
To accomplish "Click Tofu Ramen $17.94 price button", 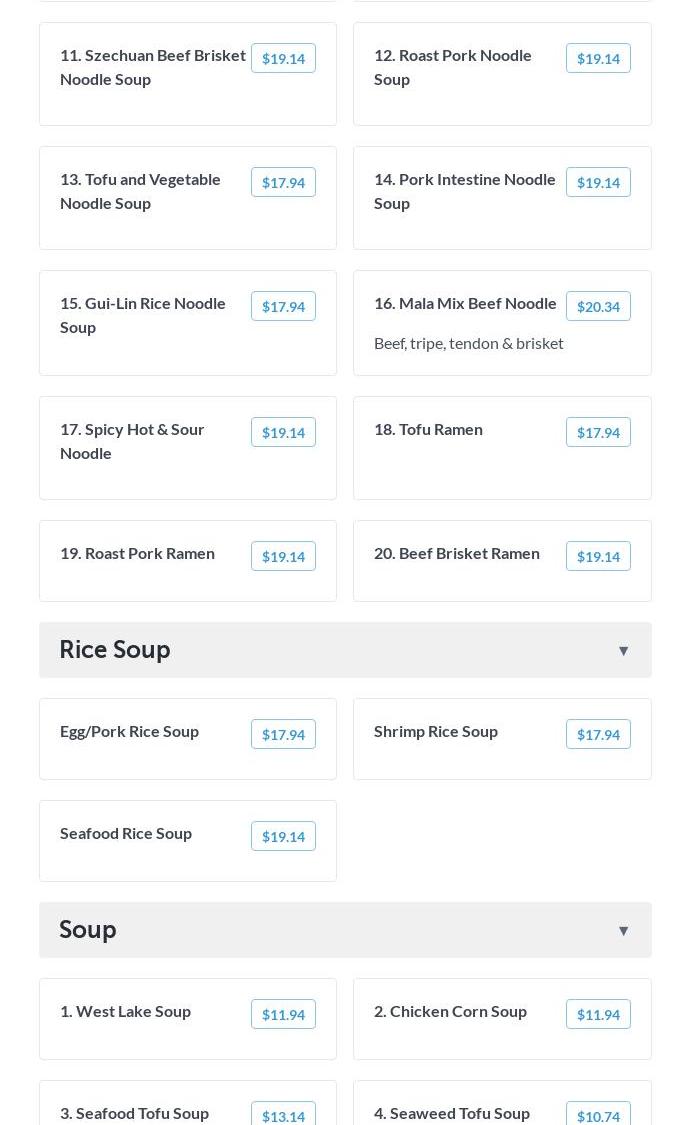I will [598, 433].
